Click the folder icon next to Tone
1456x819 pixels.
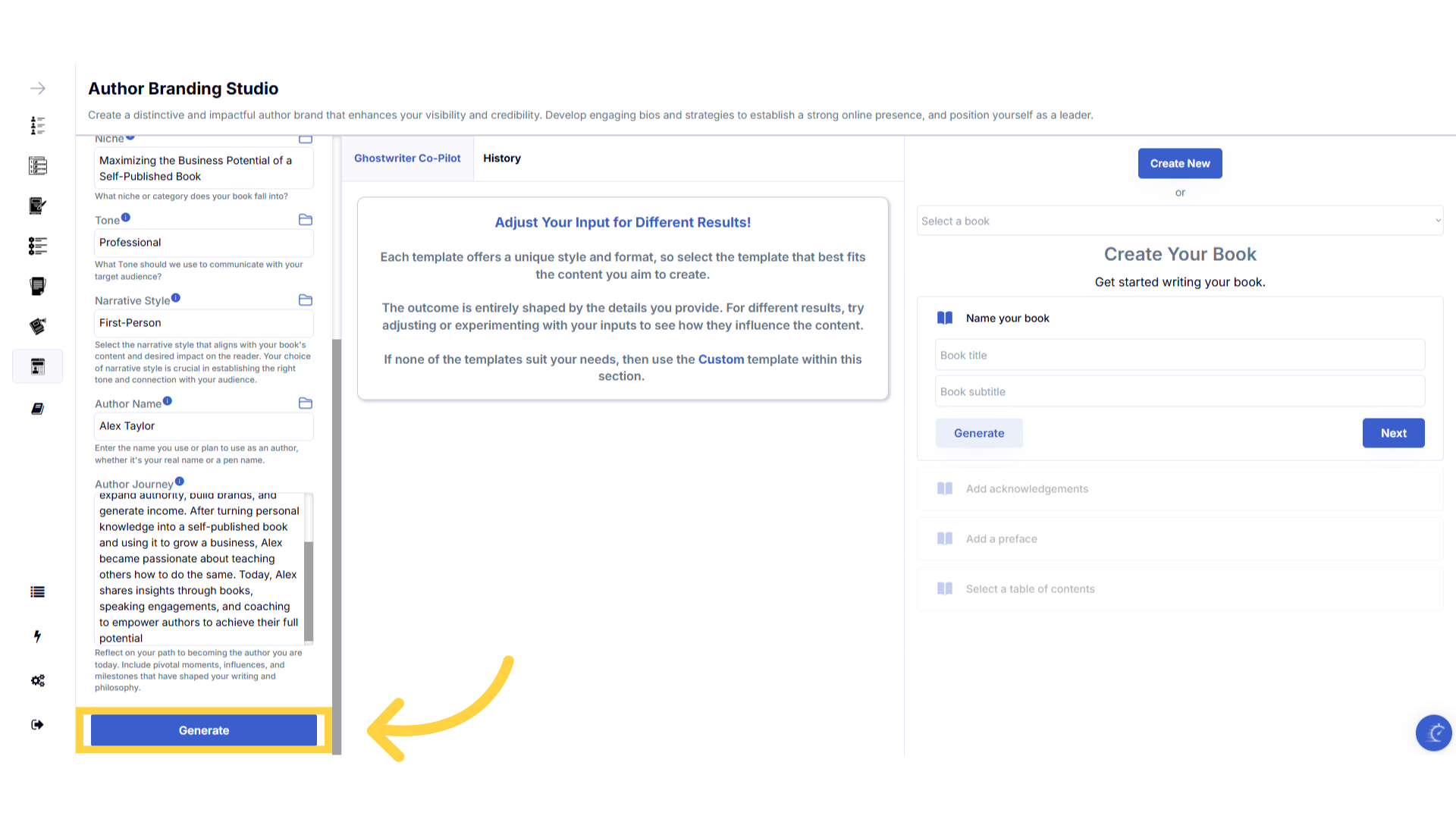pyautogui.click(x=306, y=220)
